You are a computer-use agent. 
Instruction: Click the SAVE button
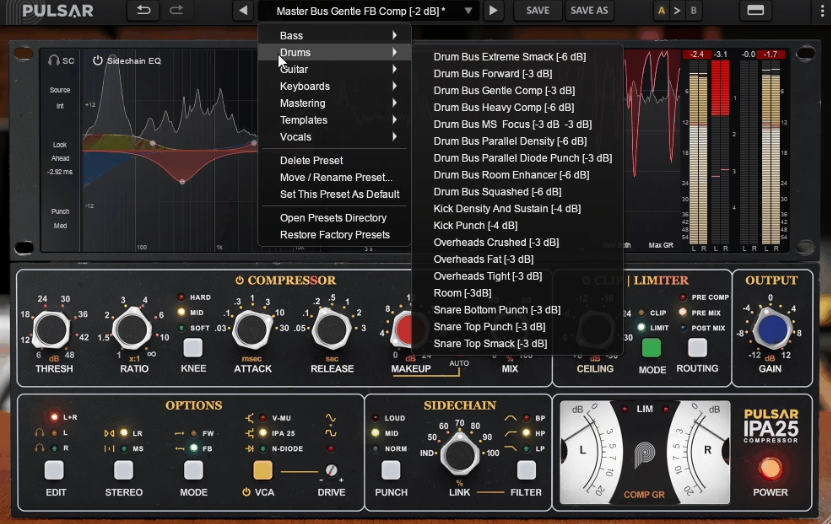click(x=537, y=11)
